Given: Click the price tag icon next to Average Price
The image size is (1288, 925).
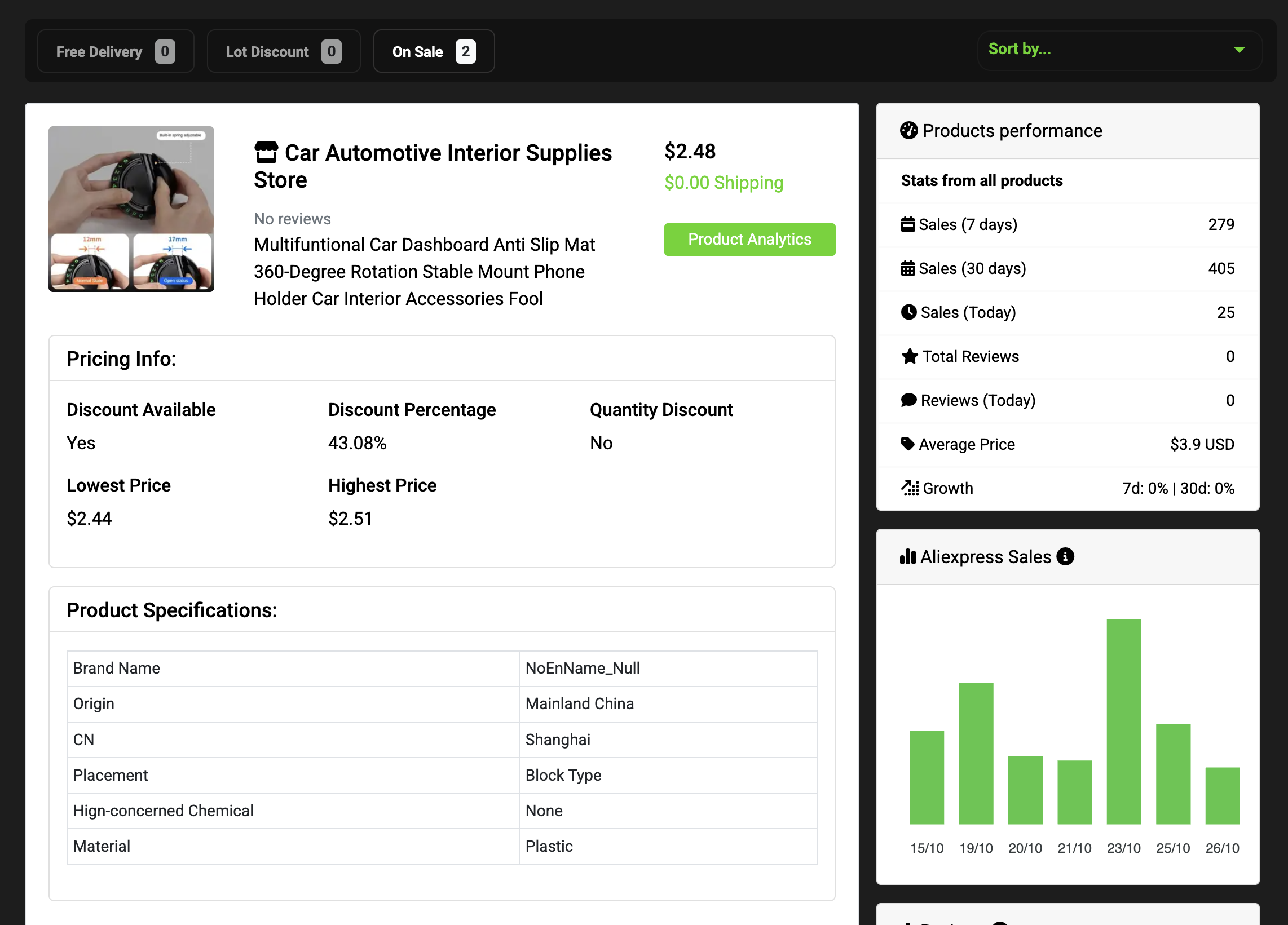Looking at the screenshot, I should [x=907, y=444].
